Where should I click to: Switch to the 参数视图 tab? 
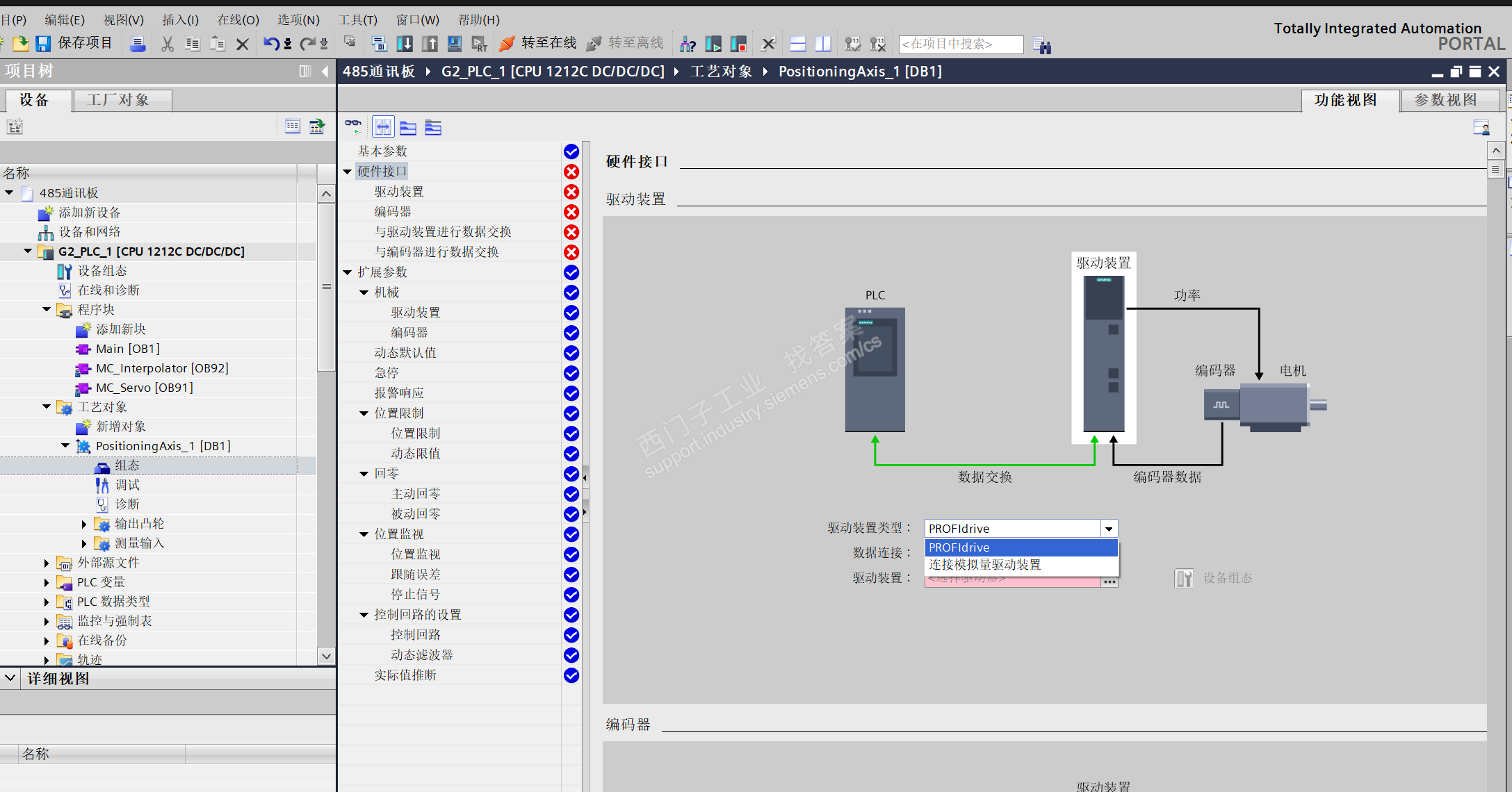pos(1446,100)
